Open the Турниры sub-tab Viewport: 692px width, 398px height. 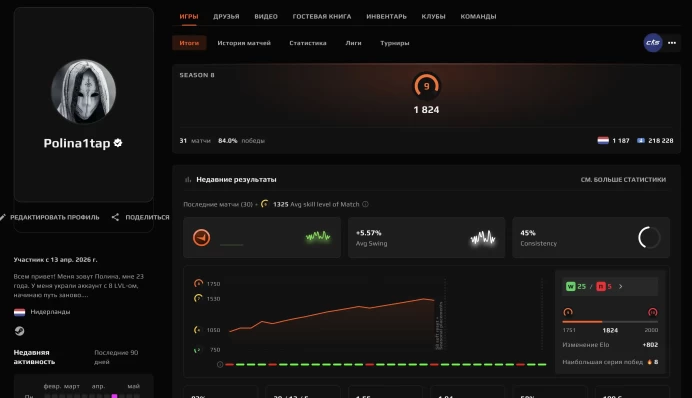[395, 43]
